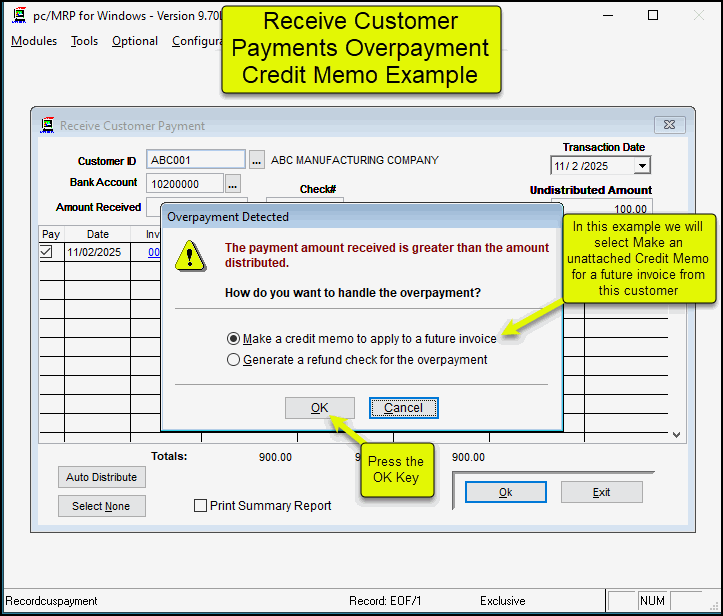Click OK in the Overpayment Detected dialog
Viewport: 723px width, 616px height.
pyautogui.click(x=319, y=408)
